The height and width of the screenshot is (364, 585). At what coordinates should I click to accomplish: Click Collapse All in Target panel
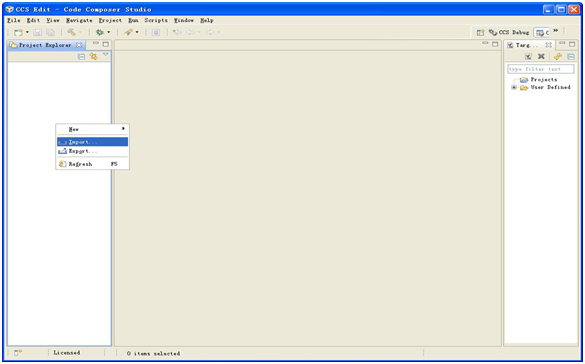pos(571,57)
